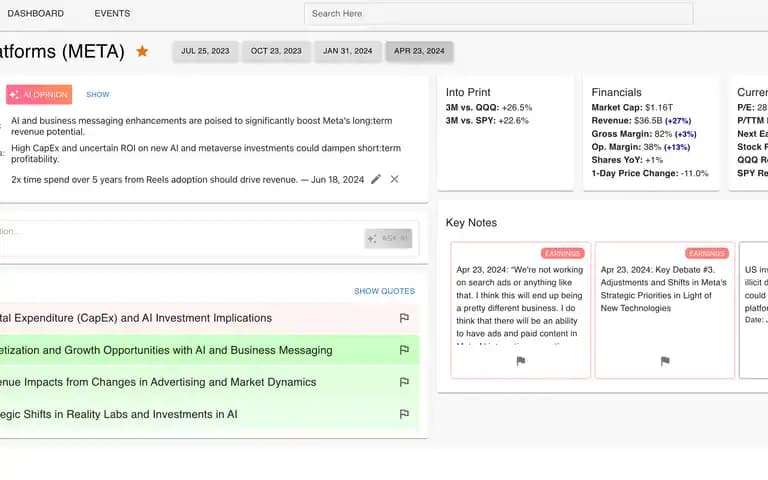Click the Gross Margin 82% (+3%) line
The image size is (768, 480).
[644, 134]
